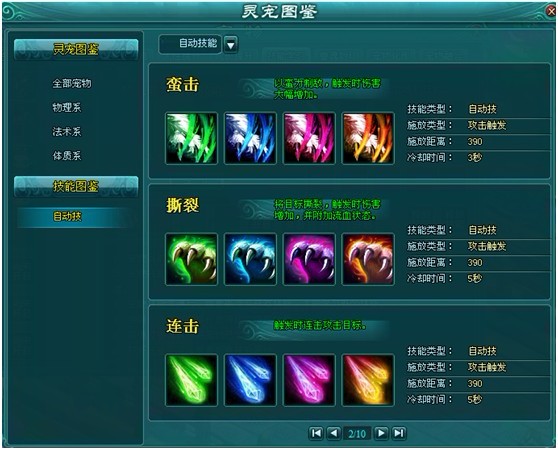Choose the magenta 撕裂 claw icon

[x=309, y=259]
